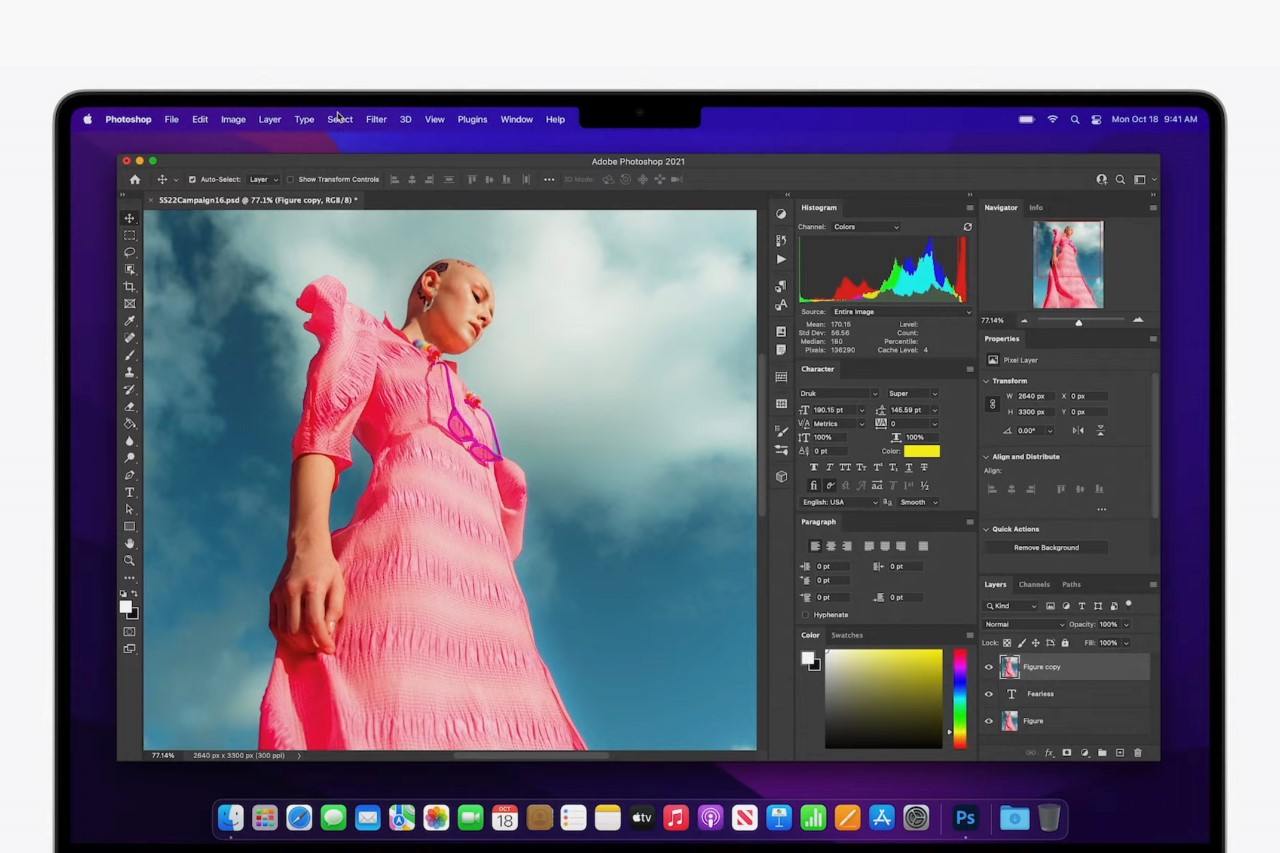Screen dimensions: 1280x853
Task: Select the Eraser tool
Action: 129,407
